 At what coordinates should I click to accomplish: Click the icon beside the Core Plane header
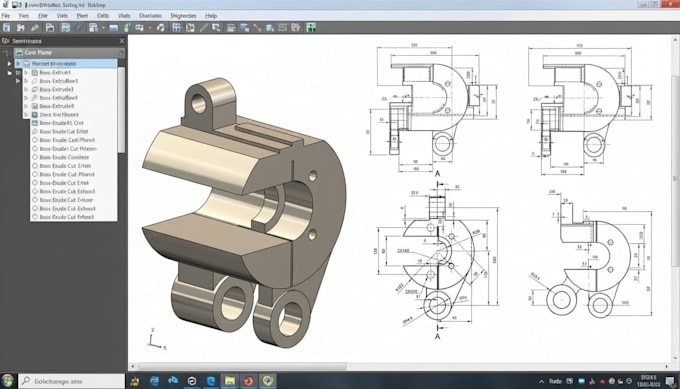[x=19, y=52]
